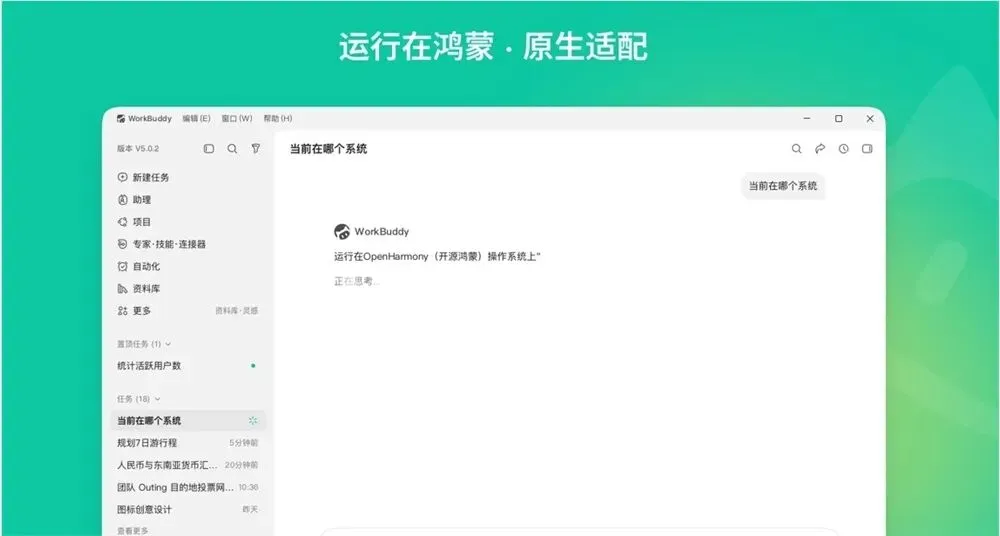Screen dimensions: 1000x536
Task: Minimize the WorkBuddy window
Action: [807, 119]
